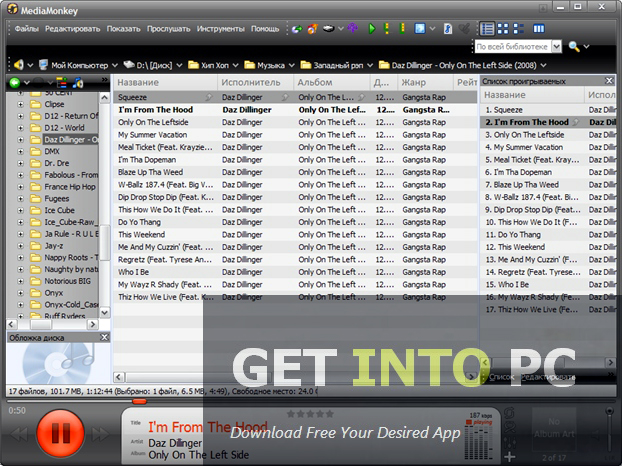622x466 pixels.
Task: Switch to album art grid view
Action: [503, 29]
